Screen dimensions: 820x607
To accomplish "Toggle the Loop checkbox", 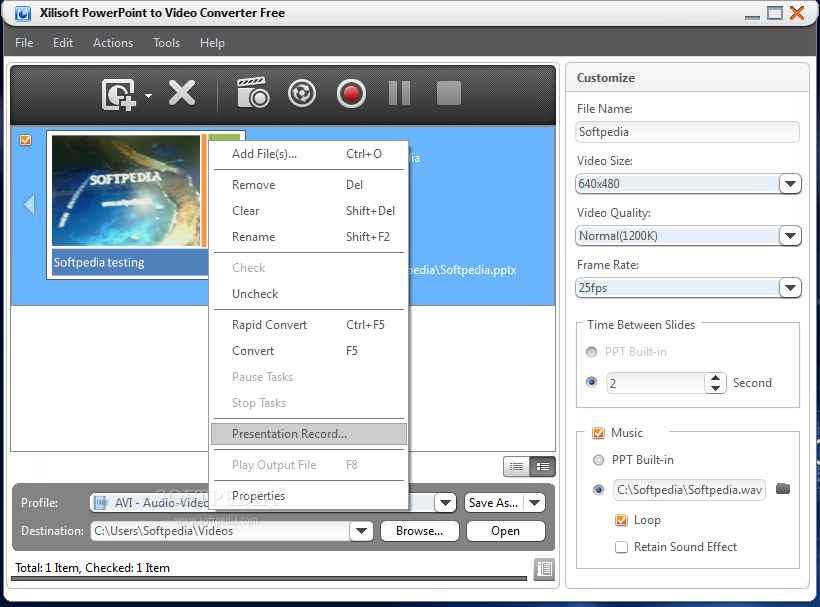I will 621,520.
